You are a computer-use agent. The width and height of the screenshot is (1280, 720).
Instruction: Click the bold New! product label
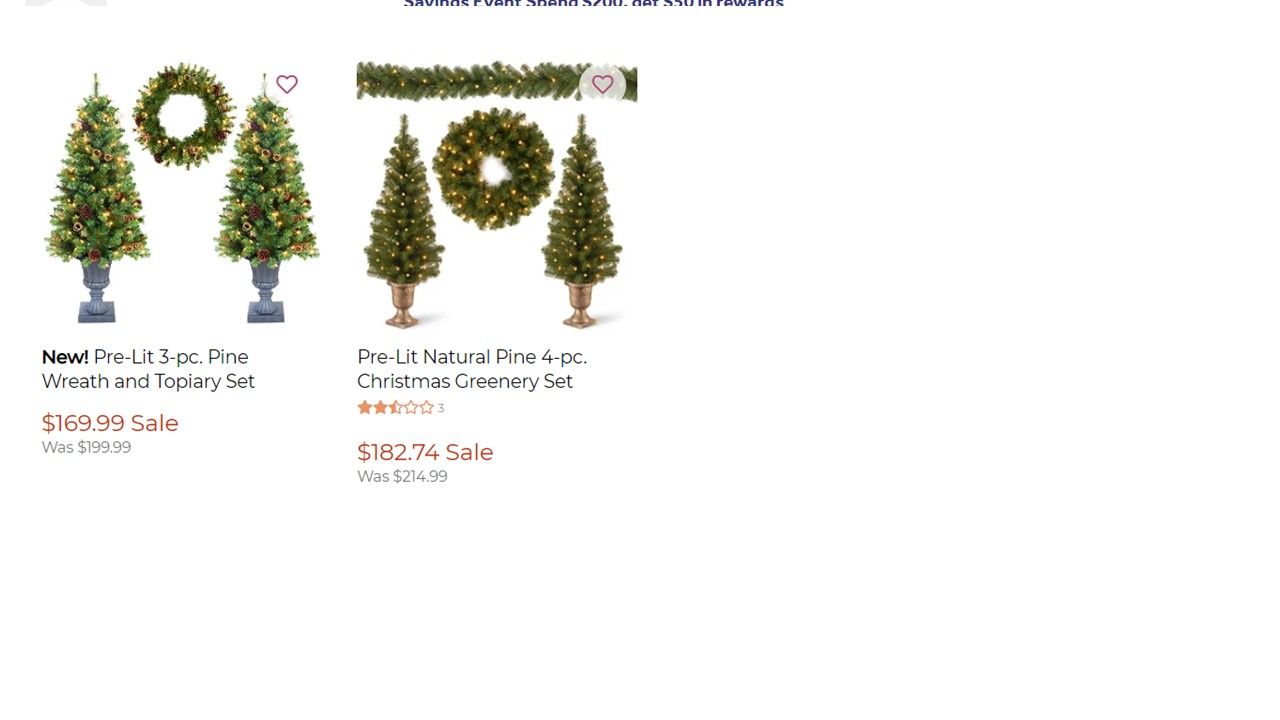[65, 357]
